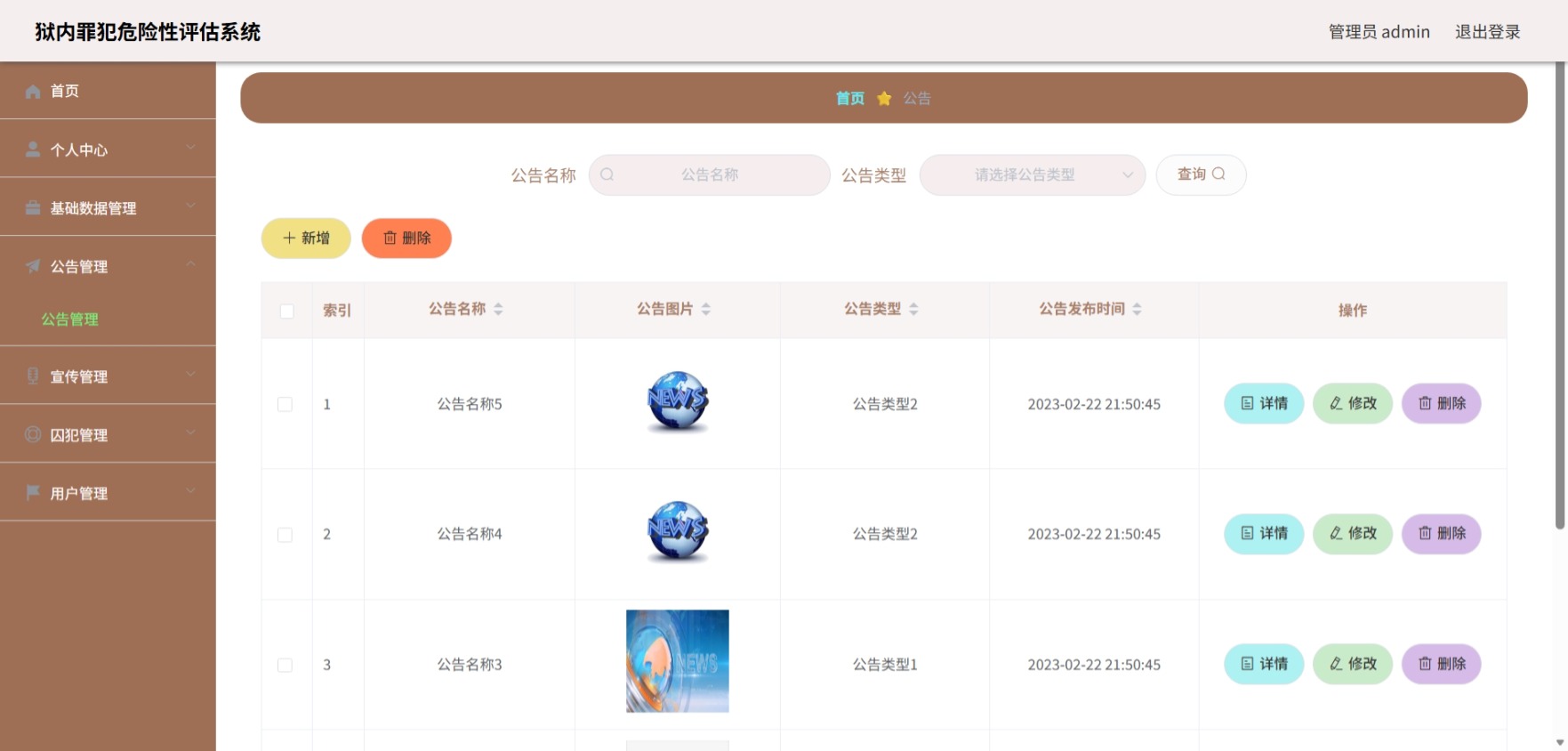Open the 个人中心 menu label
The width and height of the screenshot is (1568, 751).
pyautogui.click(x=79, y=150)
